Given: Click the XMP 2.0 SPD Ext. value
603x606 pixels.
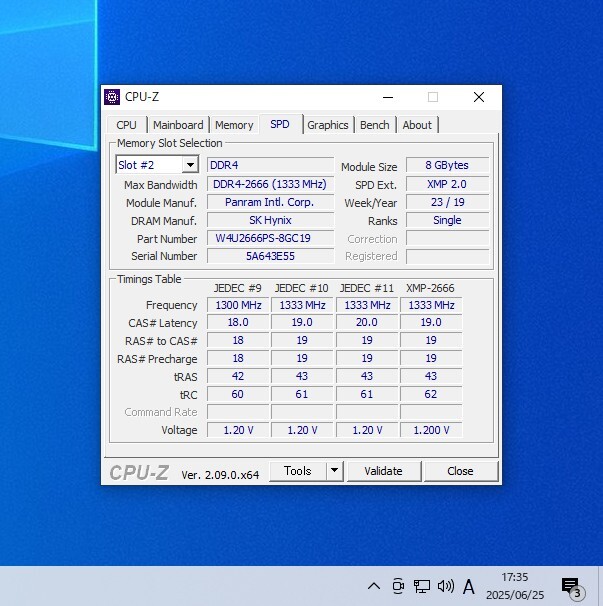Looking at the screenshot, I should tap(447, 184).
